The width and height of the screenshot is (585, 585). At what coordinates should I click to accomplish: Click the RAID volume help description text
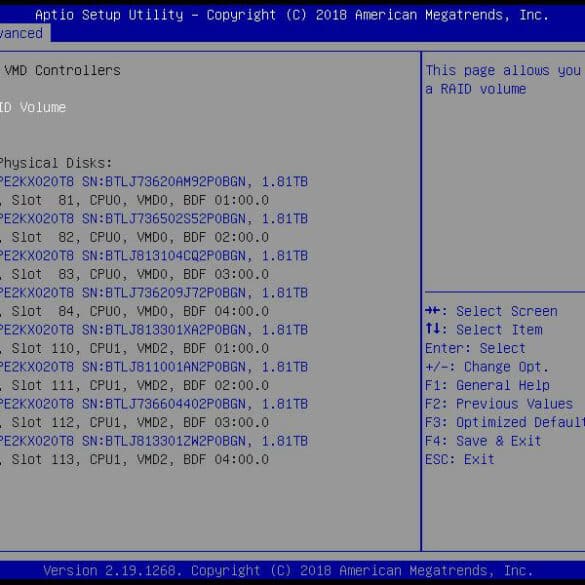point(504,80)
